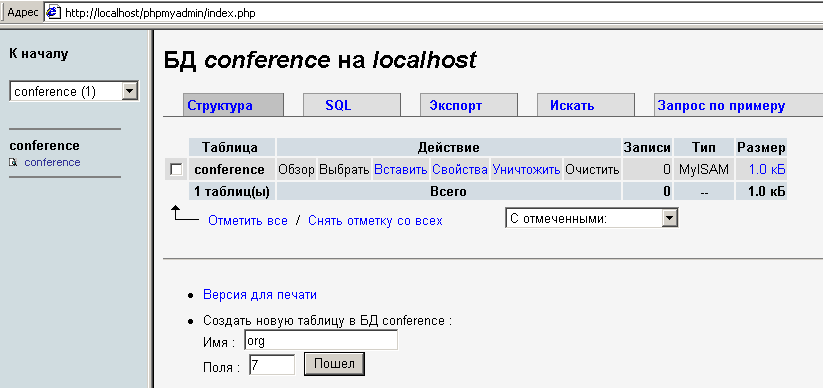Click the Пошел button
Viewport: 823px width, 388px height.
click(x=334, y=364)
